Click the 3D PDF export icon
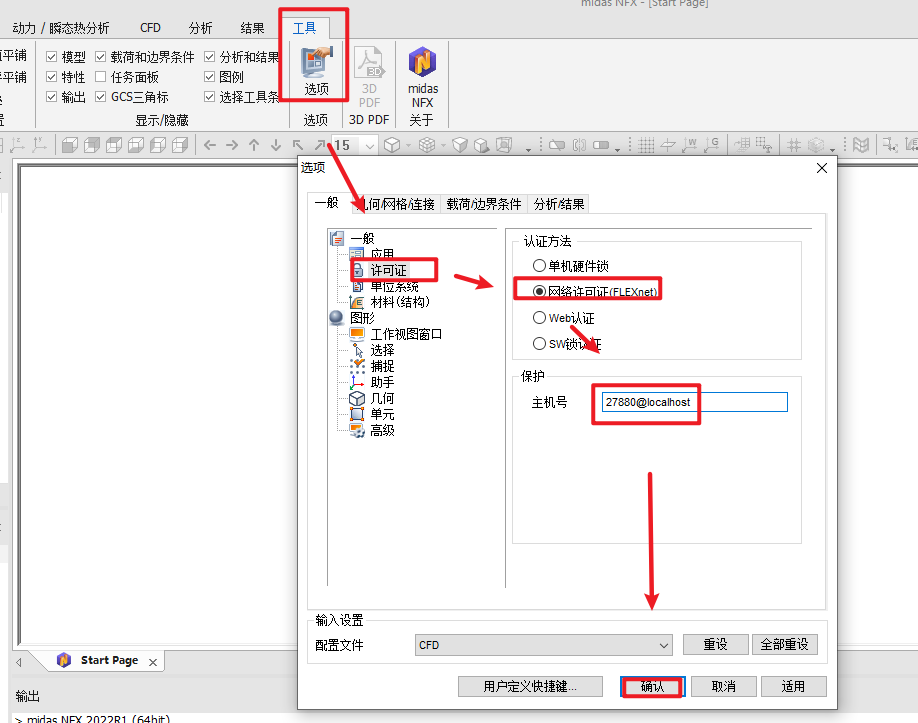The width and height of the screenshot is (918, 723). click(369, 77)
